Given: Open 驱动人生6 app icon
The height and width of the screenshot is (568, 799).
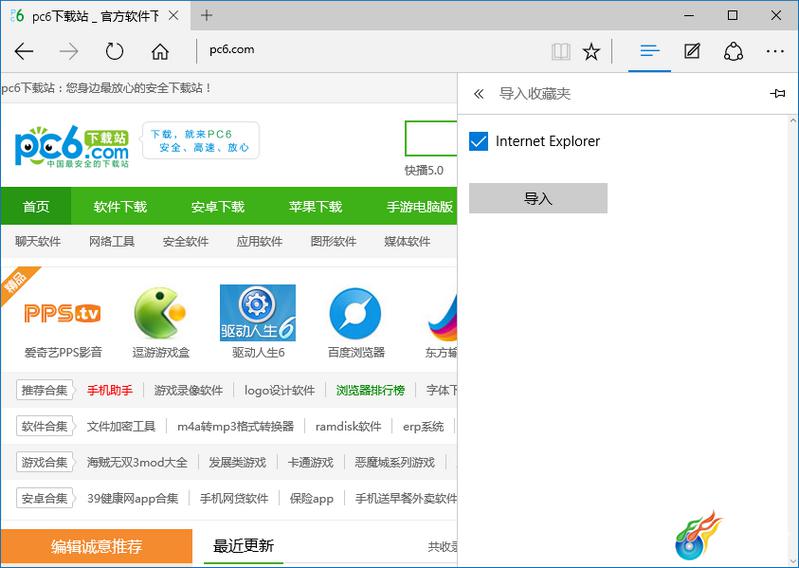Looking at the screenshot, I should point(257,313).
